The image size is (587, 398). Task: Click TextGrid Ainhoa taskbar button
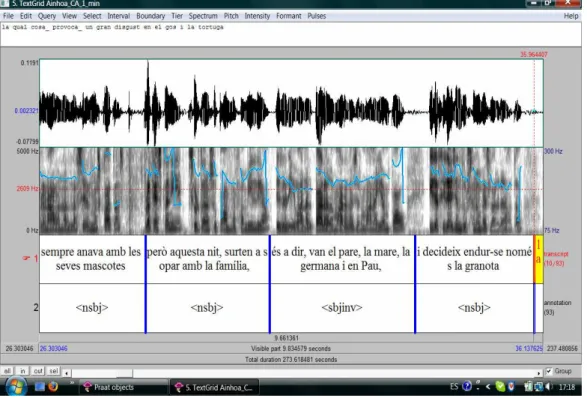215,388
